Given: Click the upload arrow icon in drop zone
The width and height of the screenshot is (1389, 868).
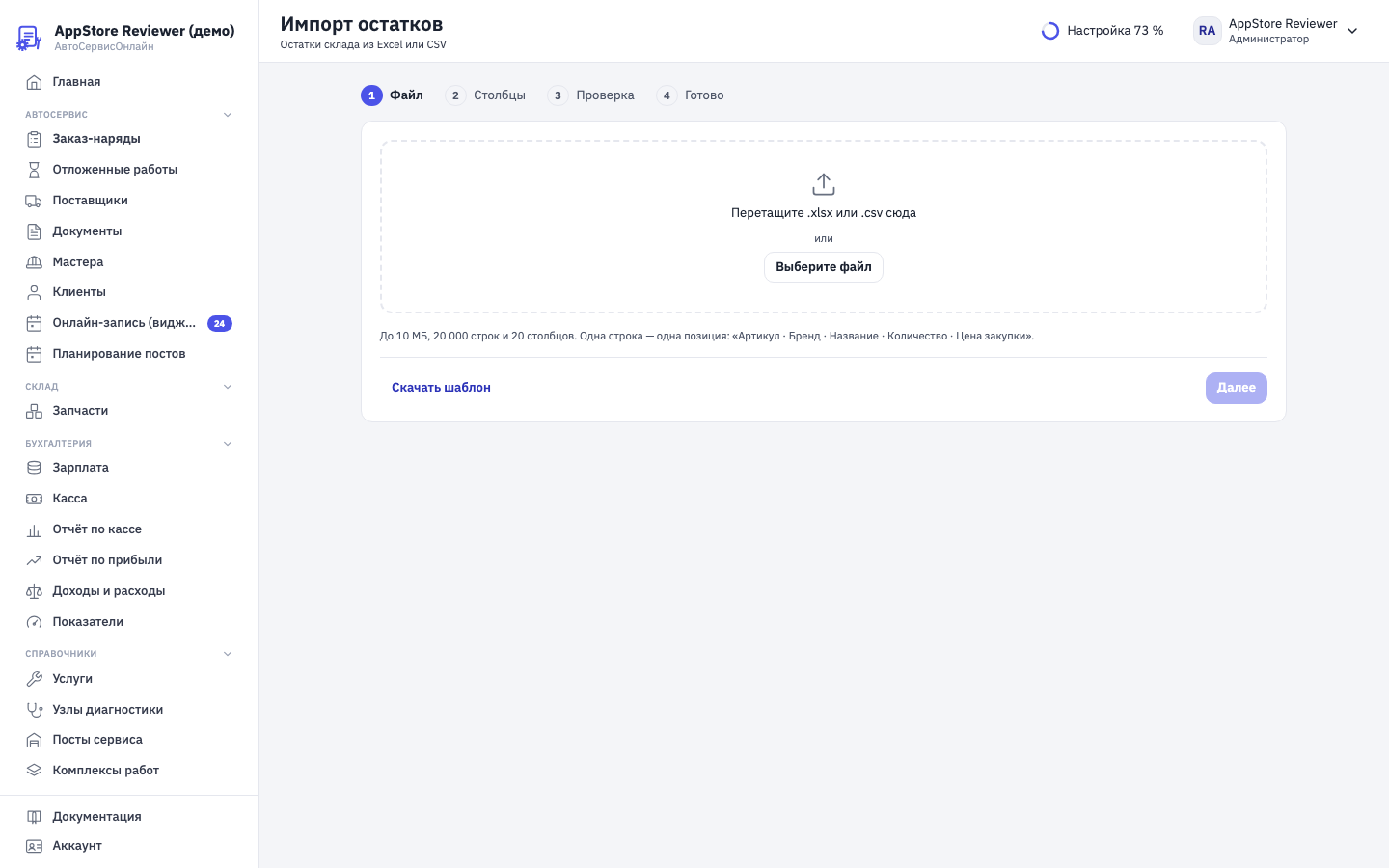Looking at the screenshot, I should coord(824,184).
